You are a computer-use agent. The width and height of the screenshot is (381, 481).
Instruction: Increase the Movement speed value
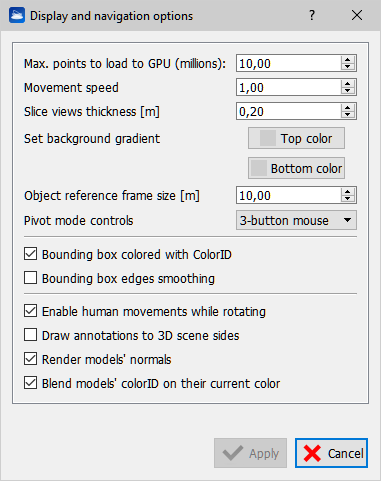pyautogui.click(x=348, y=83)
